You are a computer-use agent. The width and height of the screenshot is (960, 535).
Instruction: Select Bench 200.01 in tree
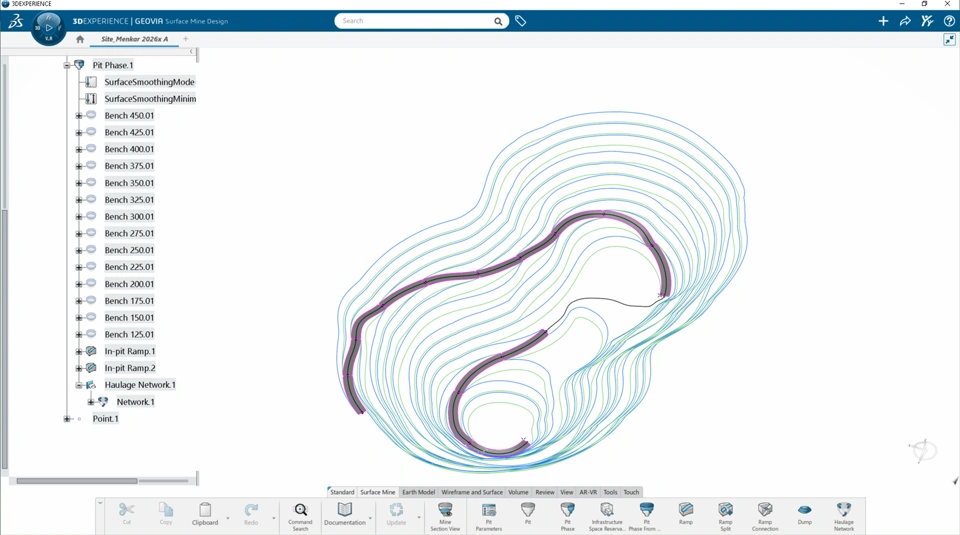pos(129,284)
